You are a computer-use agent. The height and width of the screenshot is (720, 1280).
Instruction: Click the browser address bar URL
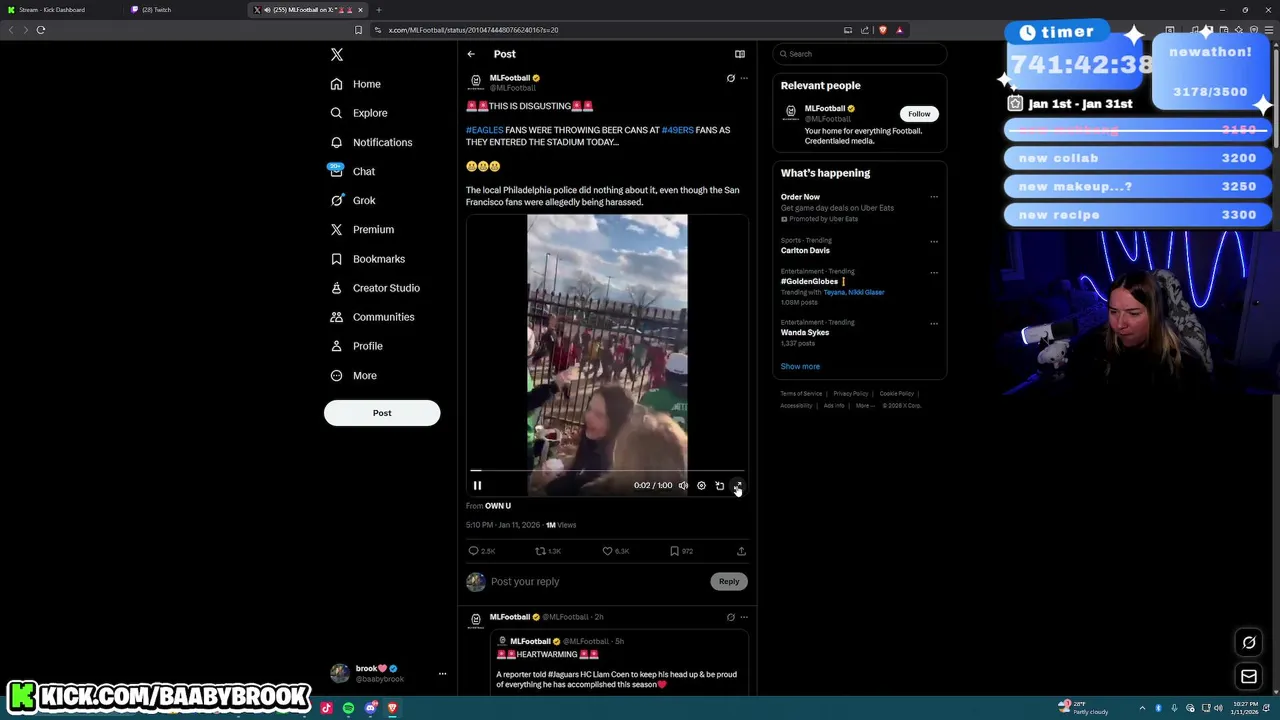[473, 30]
